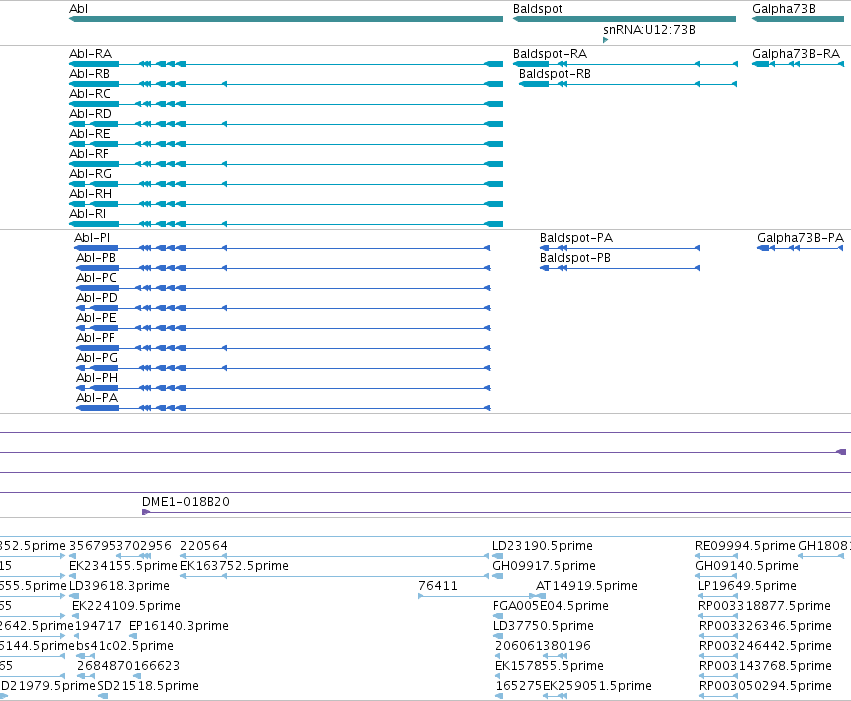Click the Abl-PI protein label

(x=92, y=238)
